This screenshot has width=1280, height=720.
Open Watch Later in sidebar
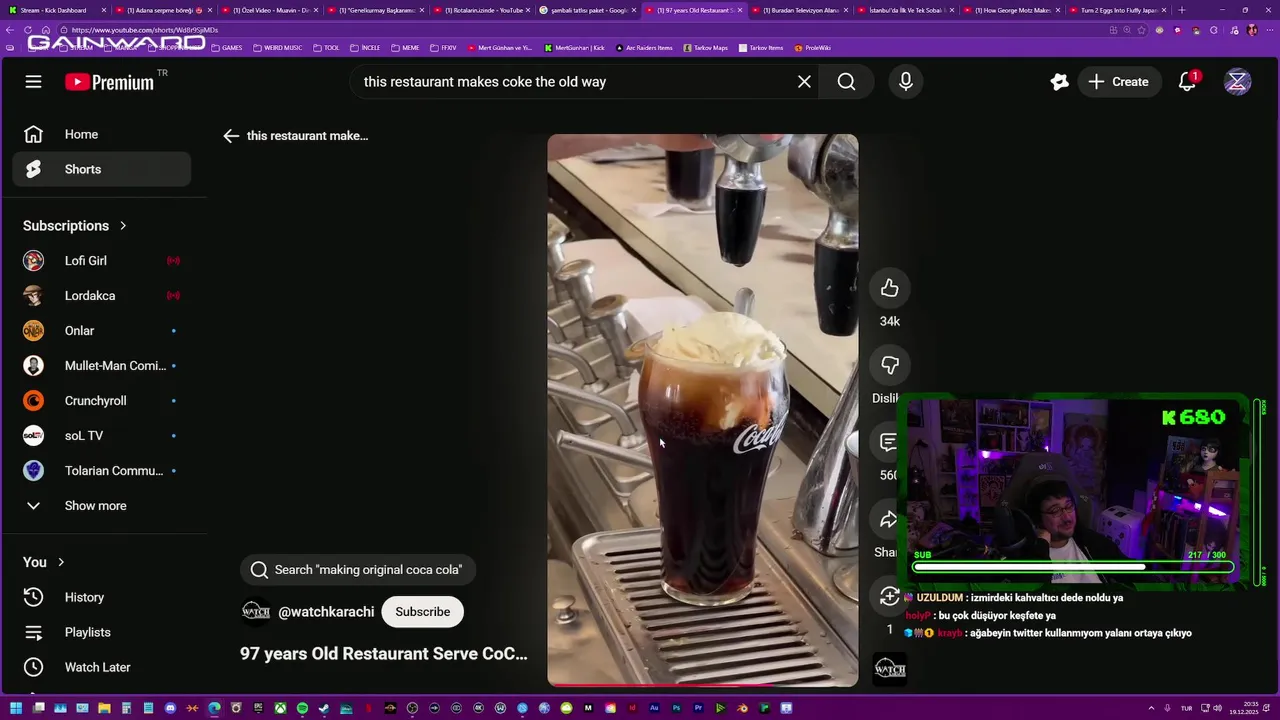point(101,667)
